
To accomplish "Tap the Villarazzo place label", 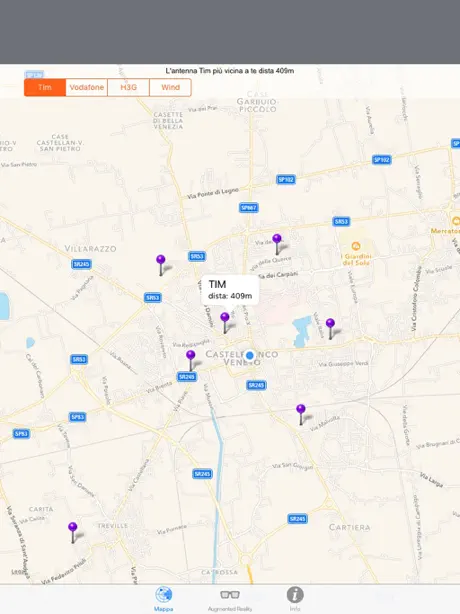I will click(90, 249).
